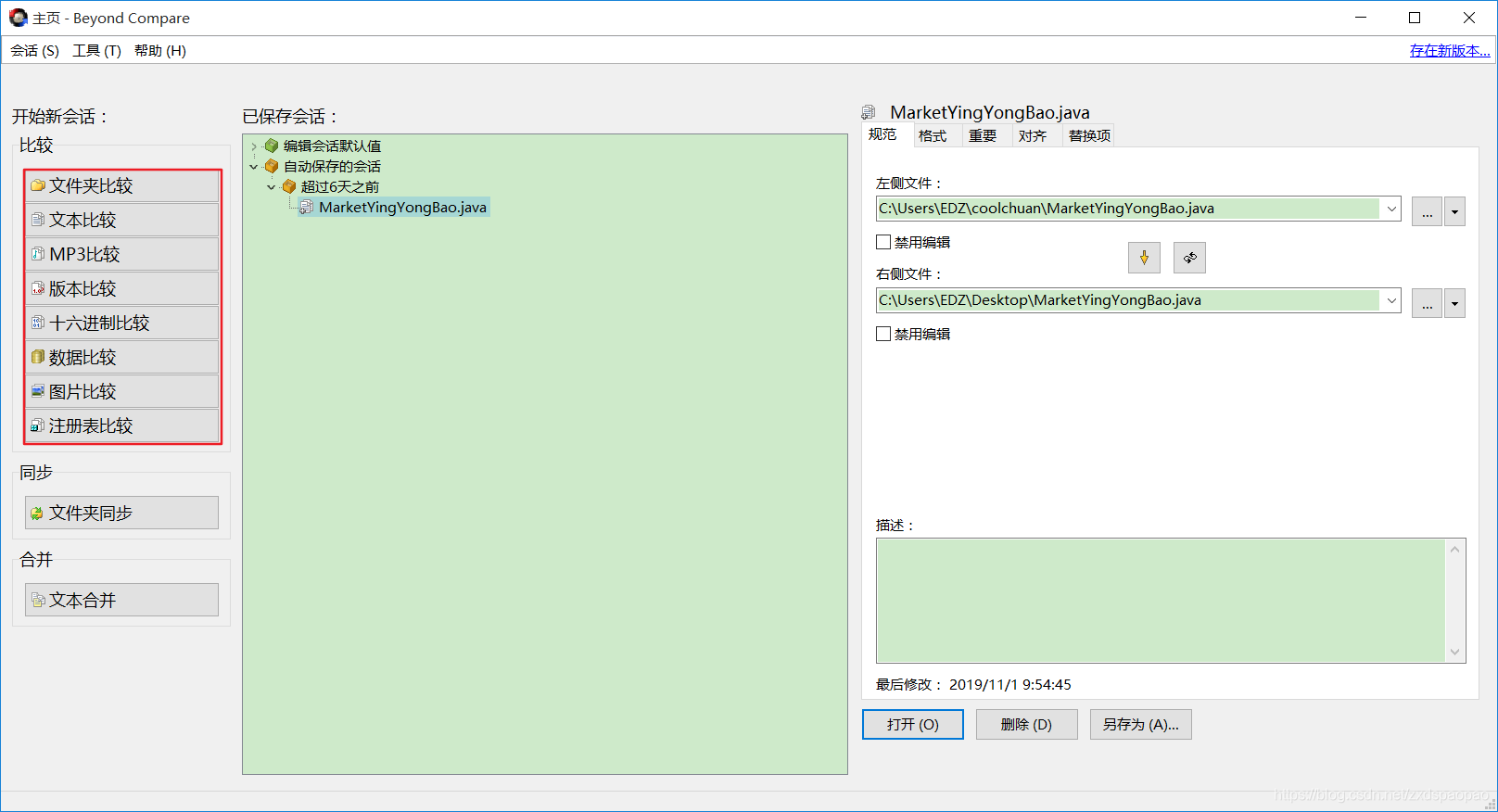Start a folder compare session (文件夹比较)
Viewport: 1498px width, 812px height.
121,185
